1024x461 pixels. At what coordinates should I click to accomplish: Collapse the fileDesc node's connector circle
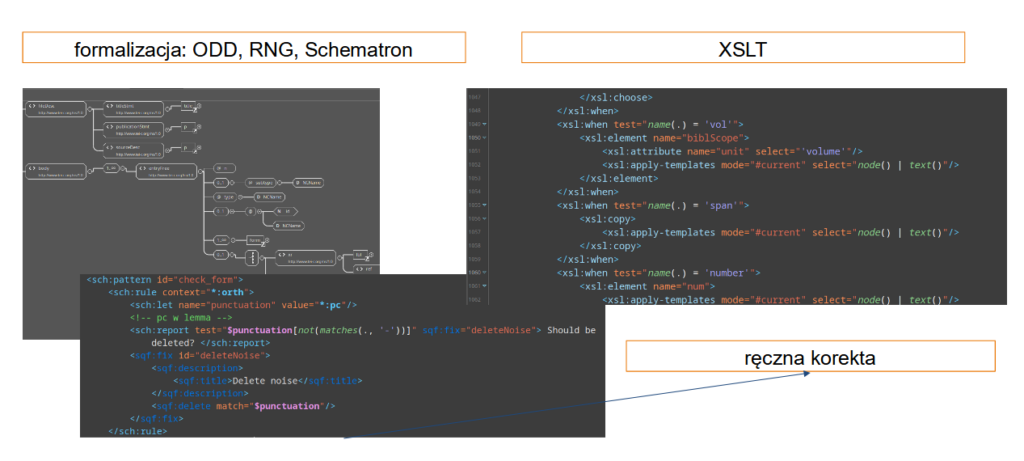tap(91, 110)
